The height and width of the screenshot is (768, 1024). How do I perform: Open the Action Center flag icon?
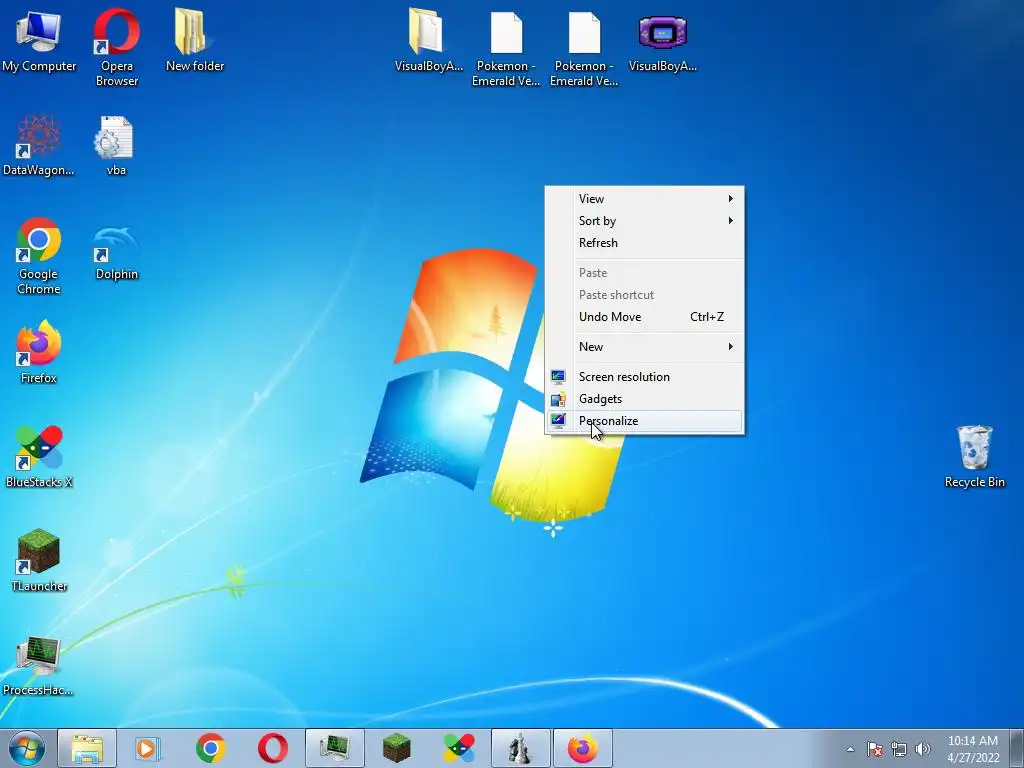(875, 749)
